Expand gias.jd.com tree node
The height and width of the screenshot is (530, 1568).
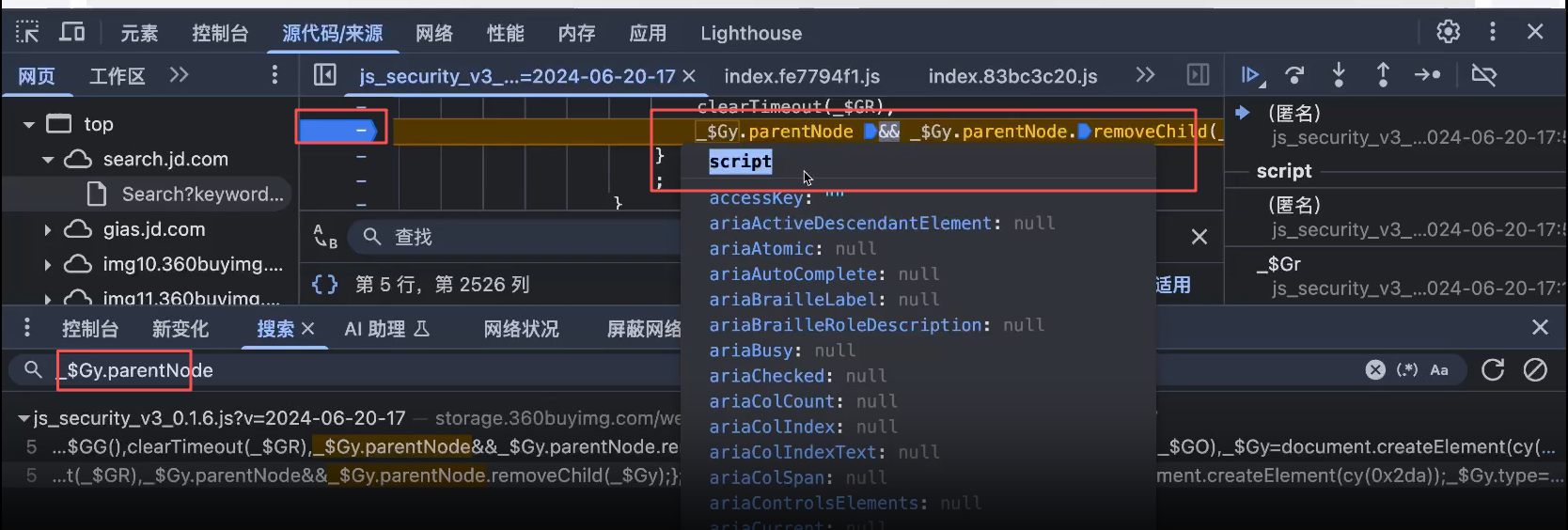coord(48,229)
